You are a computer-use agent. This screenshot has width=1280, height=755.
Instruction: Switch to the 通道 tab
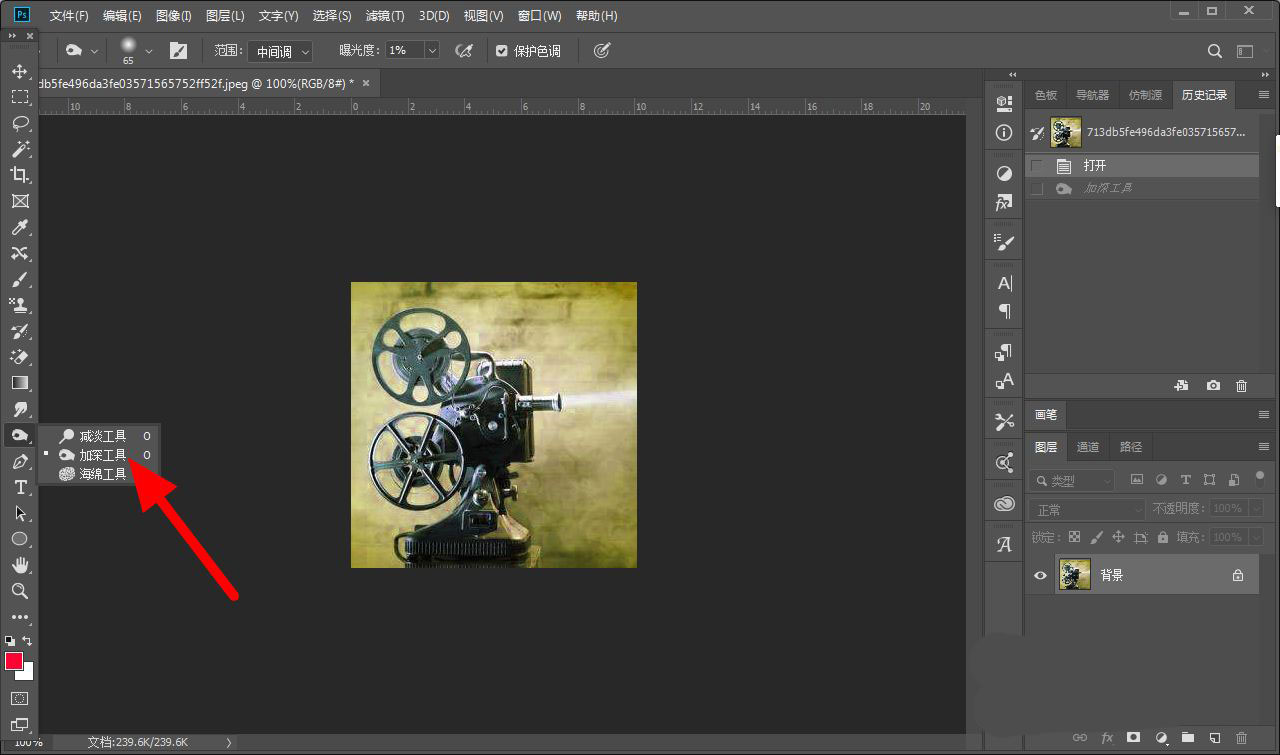click(x=1088, y=447)
